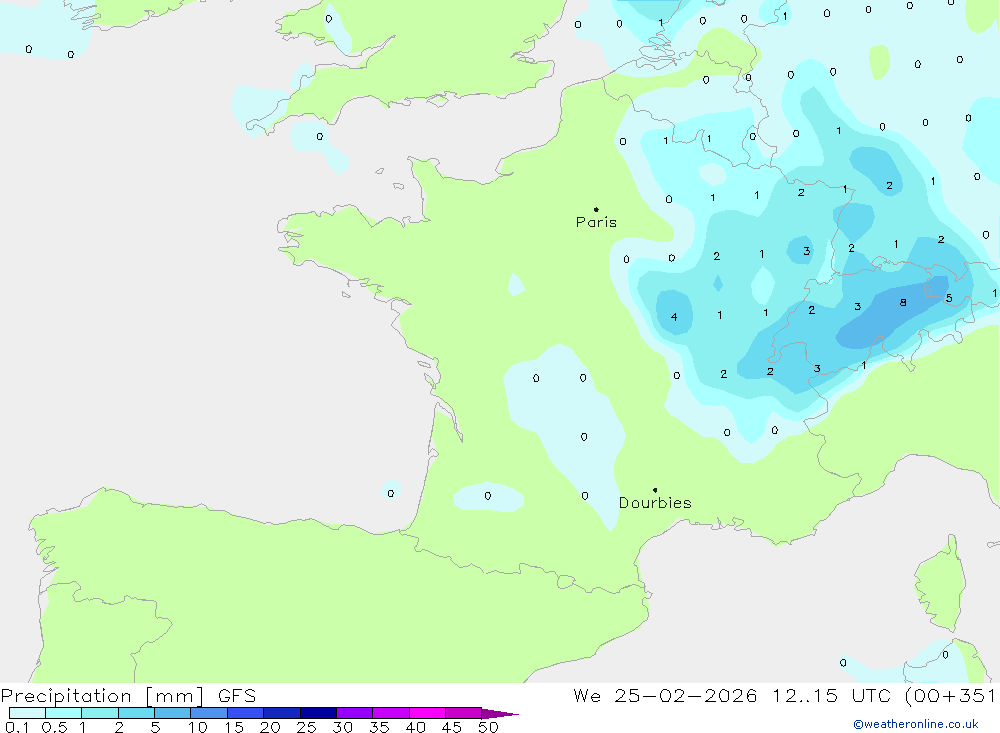Click the Paris city label

(596, 222)
